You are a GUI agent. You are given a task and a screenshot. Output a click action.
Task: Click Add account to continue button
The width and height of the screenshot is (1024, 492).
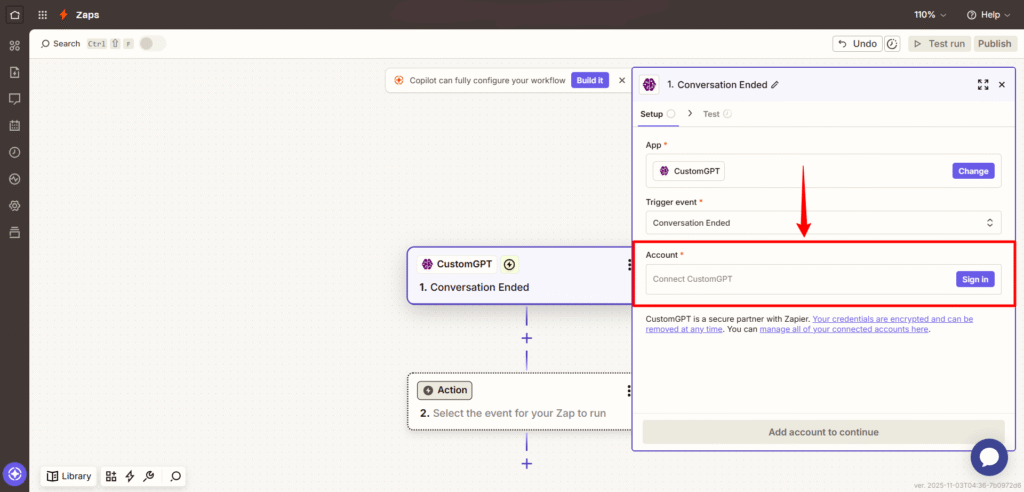[x=824, y=432]
